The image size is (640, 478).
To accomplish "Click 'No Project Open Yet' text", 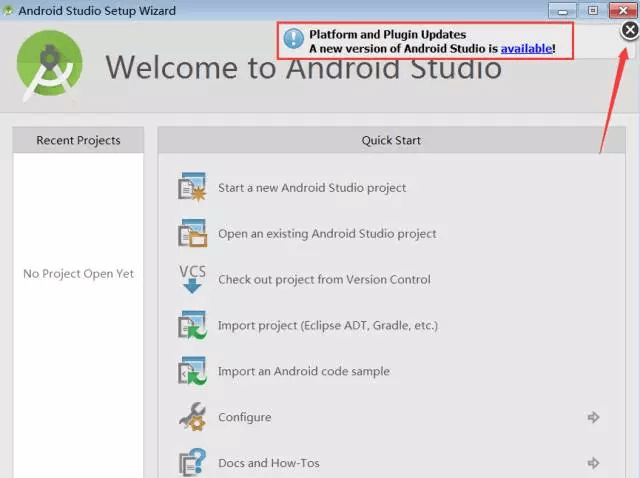I will [78, 273].
